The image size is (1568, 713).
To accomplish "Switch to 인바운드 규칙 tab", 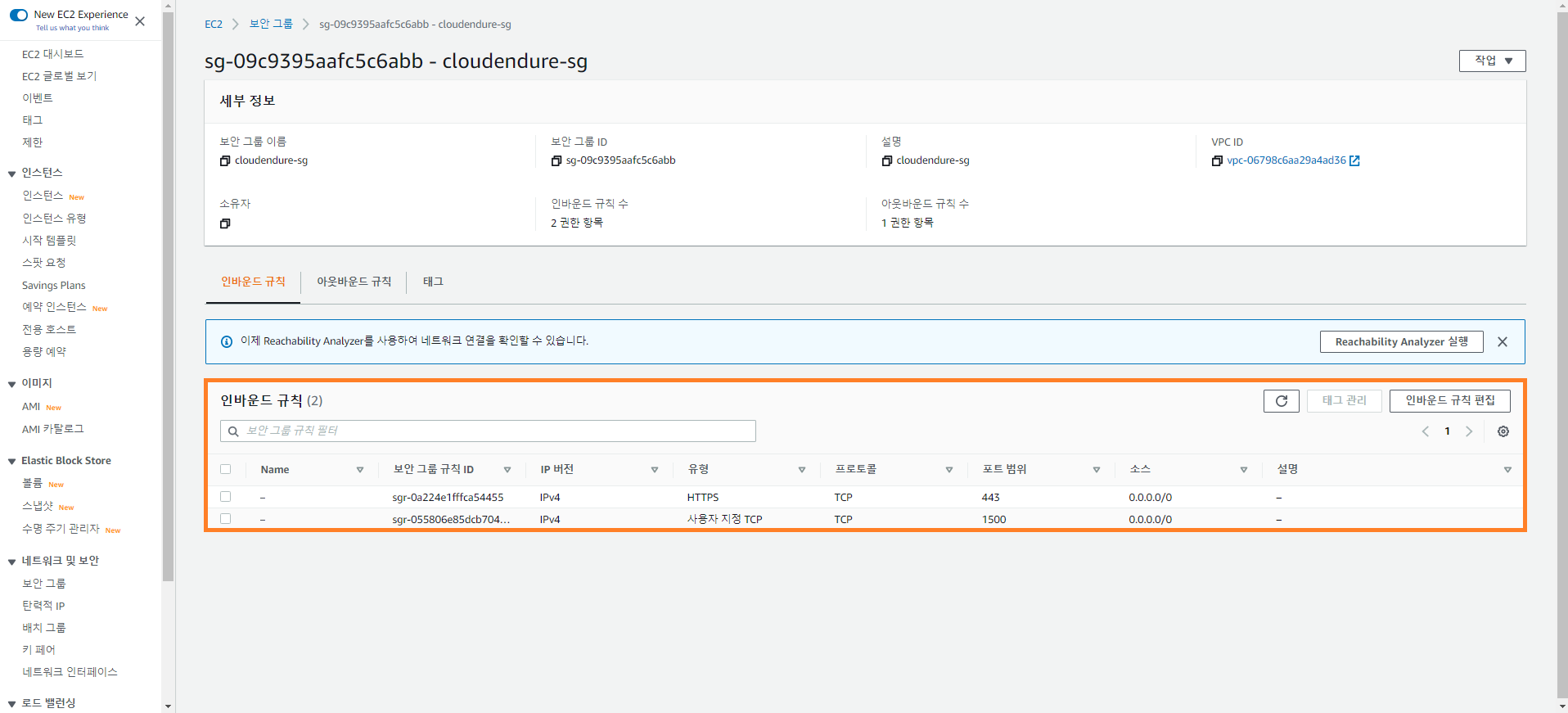I will 253,282.
